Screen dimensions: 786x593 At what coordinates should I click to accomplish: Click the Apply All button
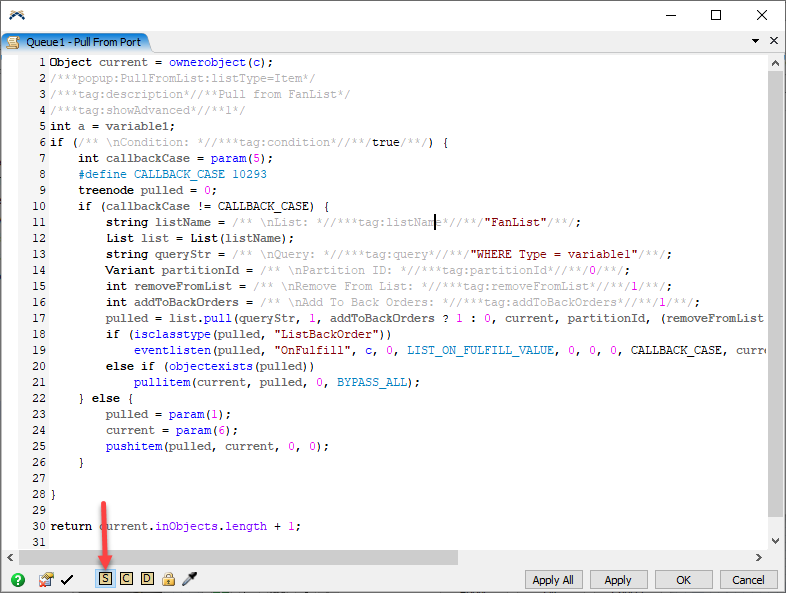click(553, 580)
